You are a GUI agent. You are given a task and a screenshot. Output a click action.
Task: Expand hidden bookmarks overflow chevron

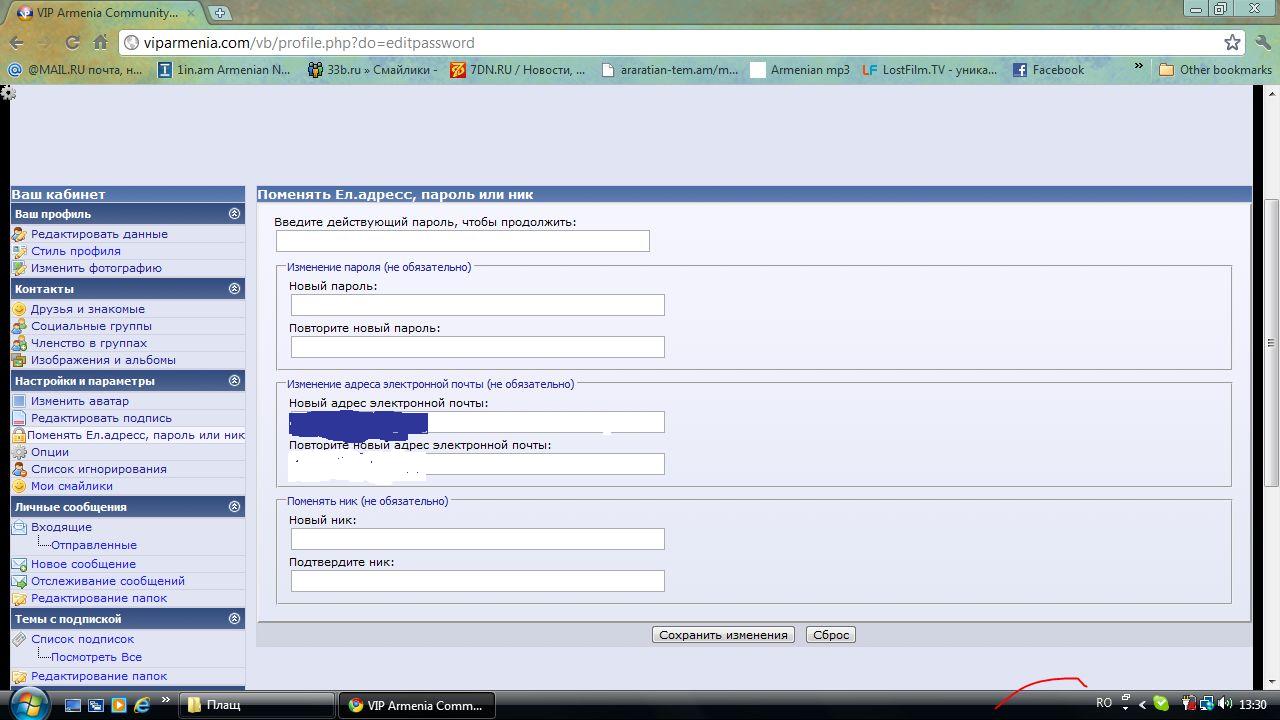point(1138,67)
